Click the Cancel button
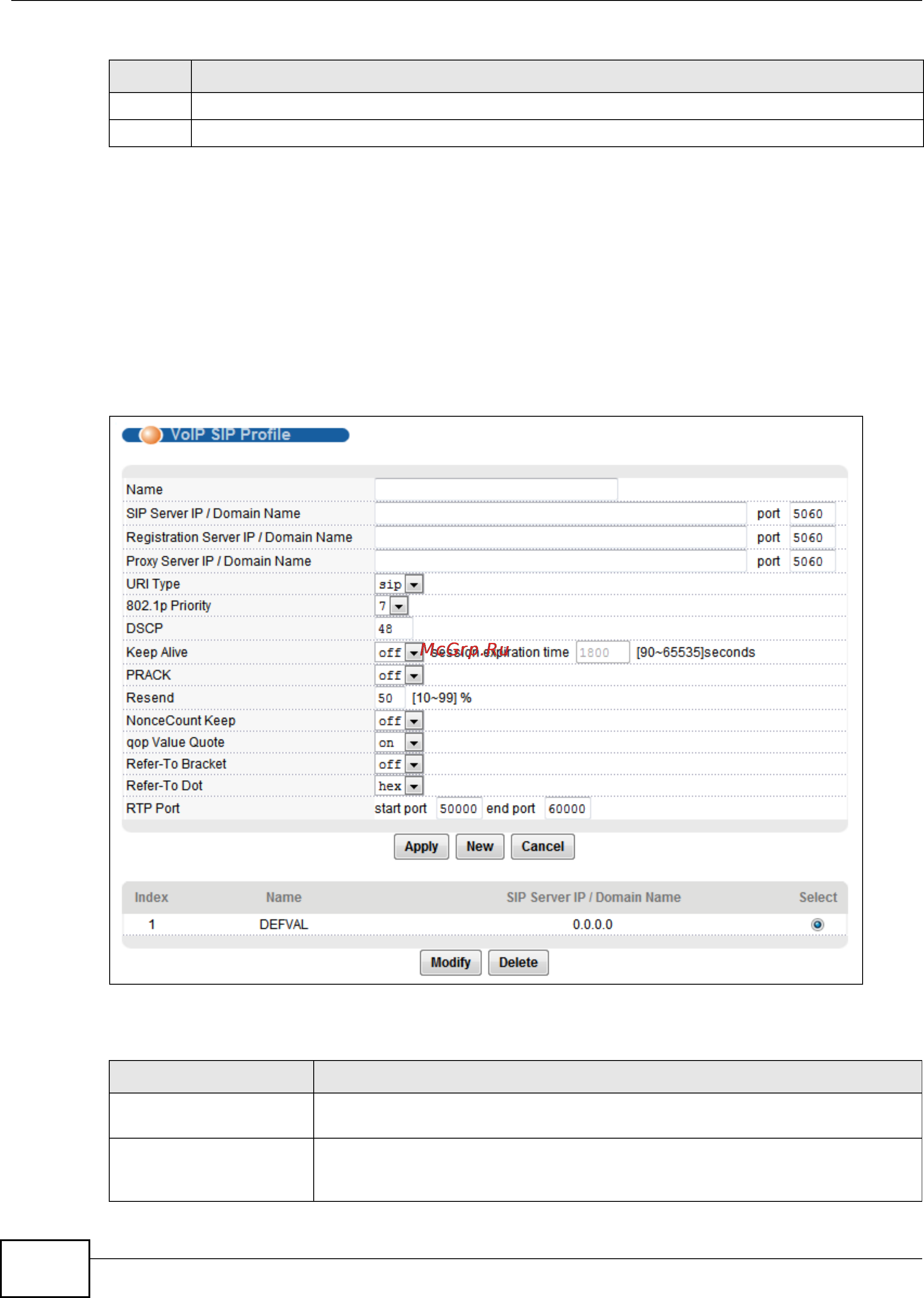Screen dimensions: 924x1298 (x=542, y=846)
